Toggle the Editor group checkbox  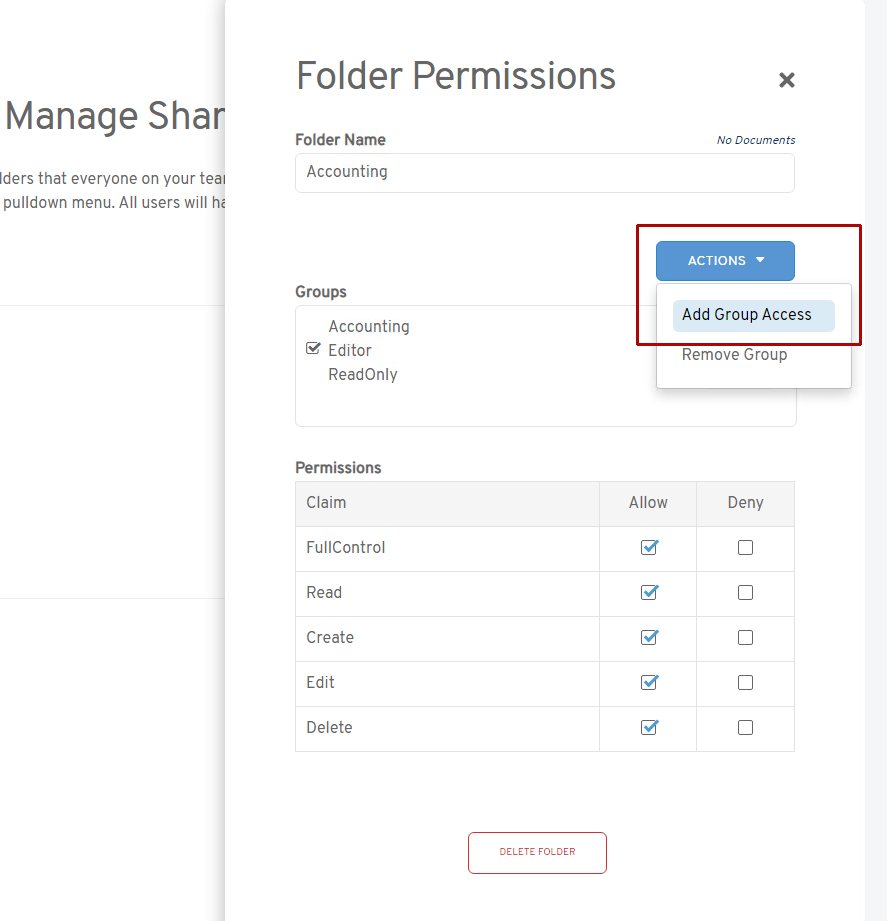313,349
